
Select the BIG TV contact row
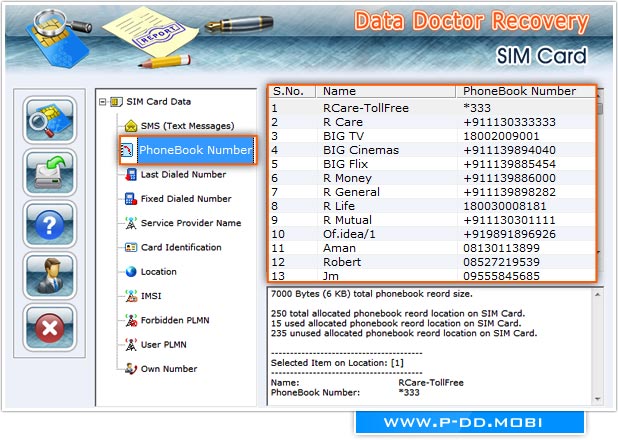click(432, 136)
